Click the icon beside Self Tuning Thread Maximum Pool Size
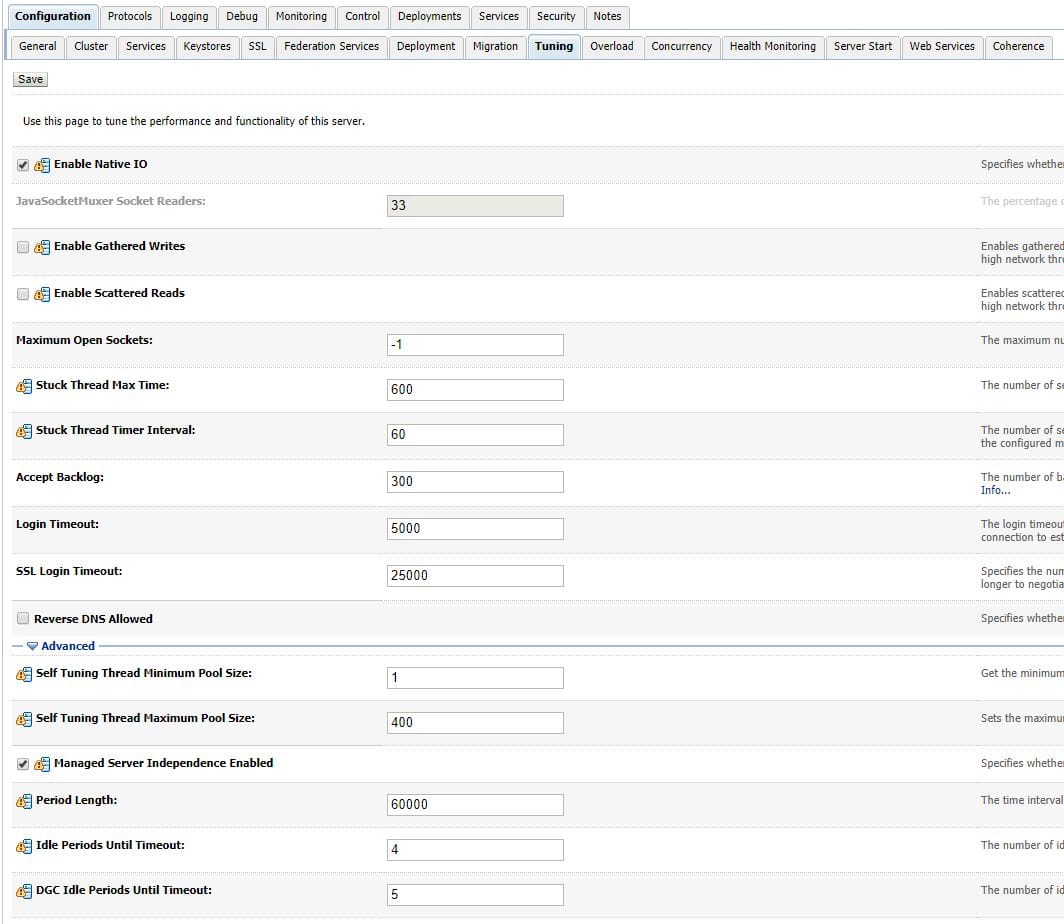The width and height of the screenshot is (1064, 924). tap(22, 717)
